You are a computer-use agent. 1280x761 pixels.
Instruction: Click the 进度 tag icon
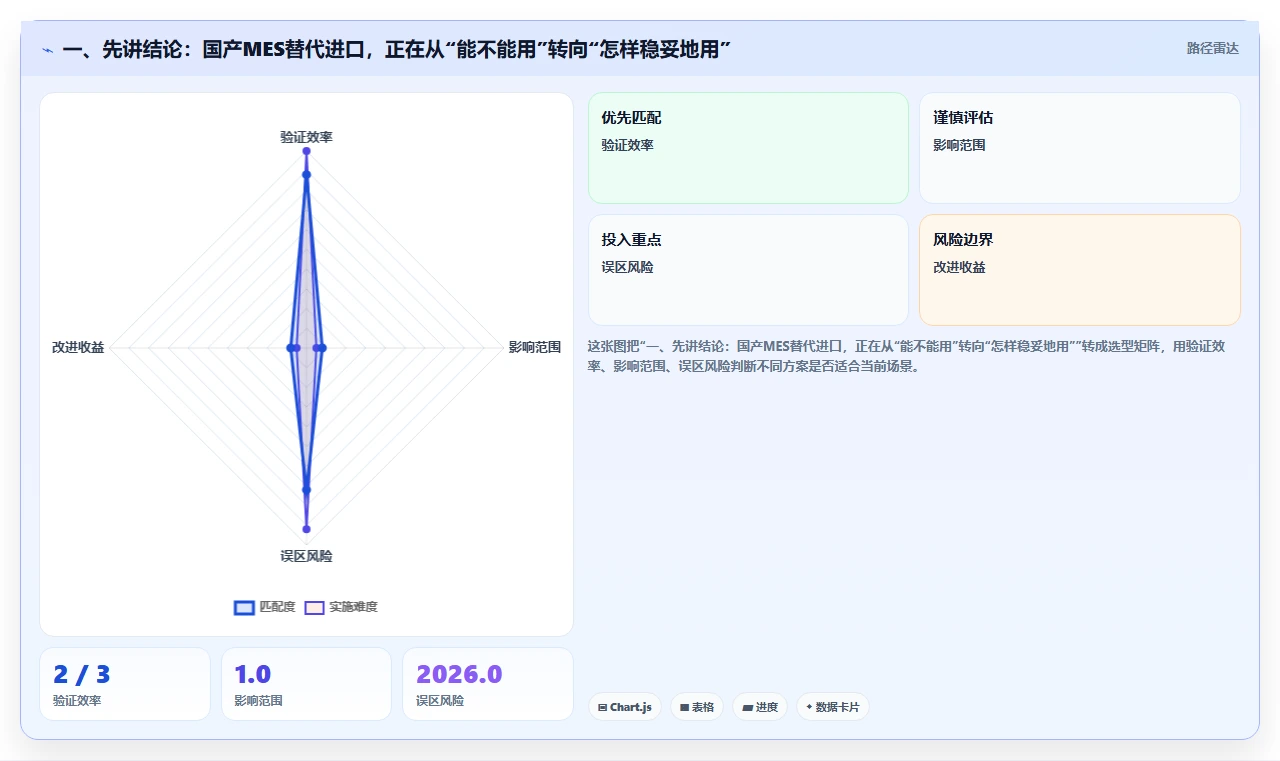[747, 707]
